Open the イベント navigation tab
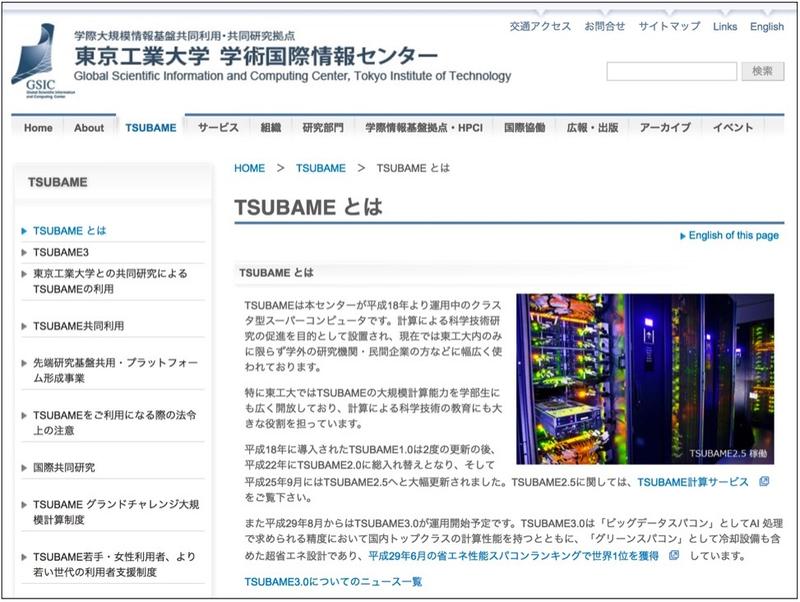800x602 pixels. pos(733,128)
